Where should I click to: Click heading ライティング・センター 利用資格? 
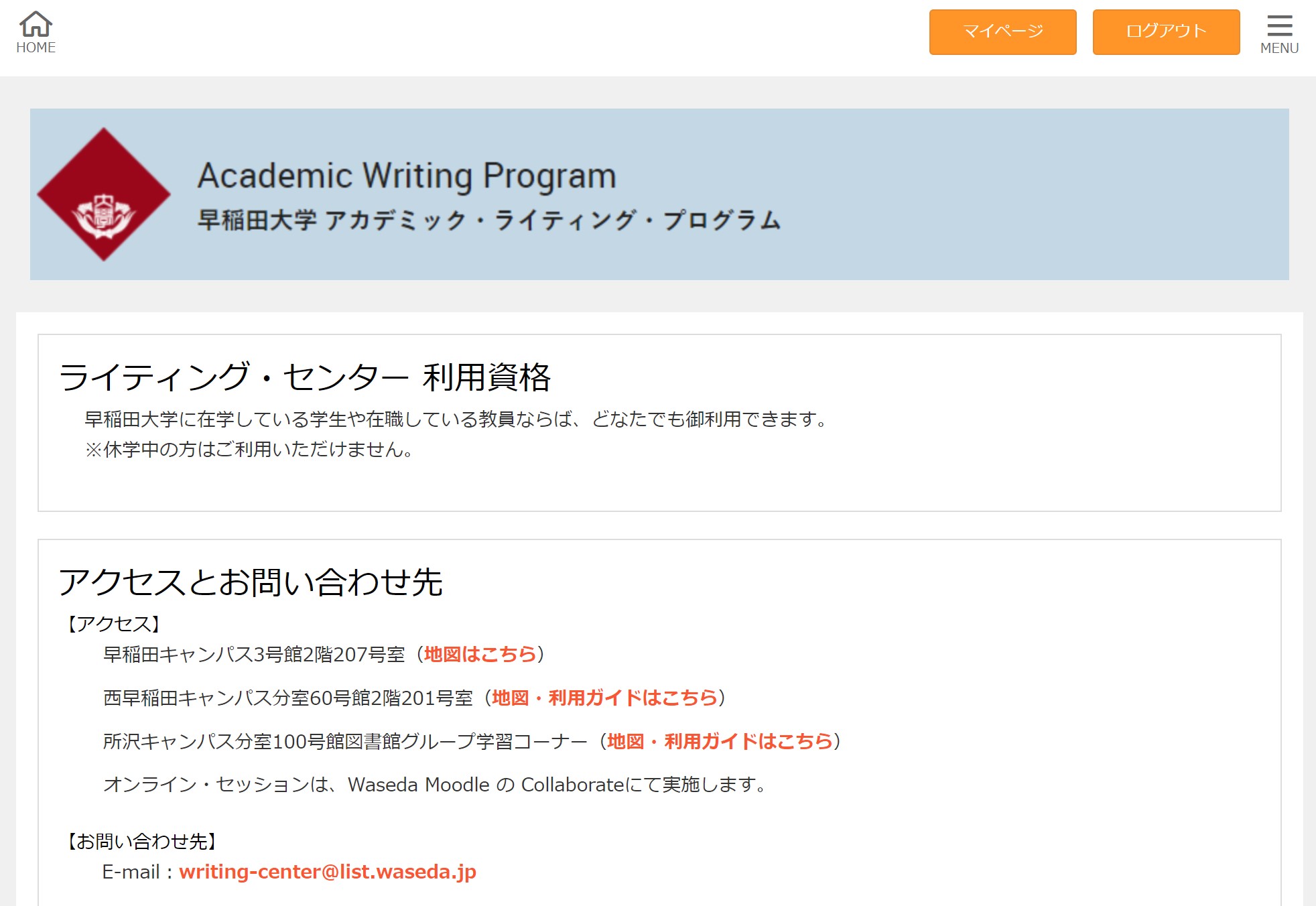pyautogui.click(x=305, y=377)
